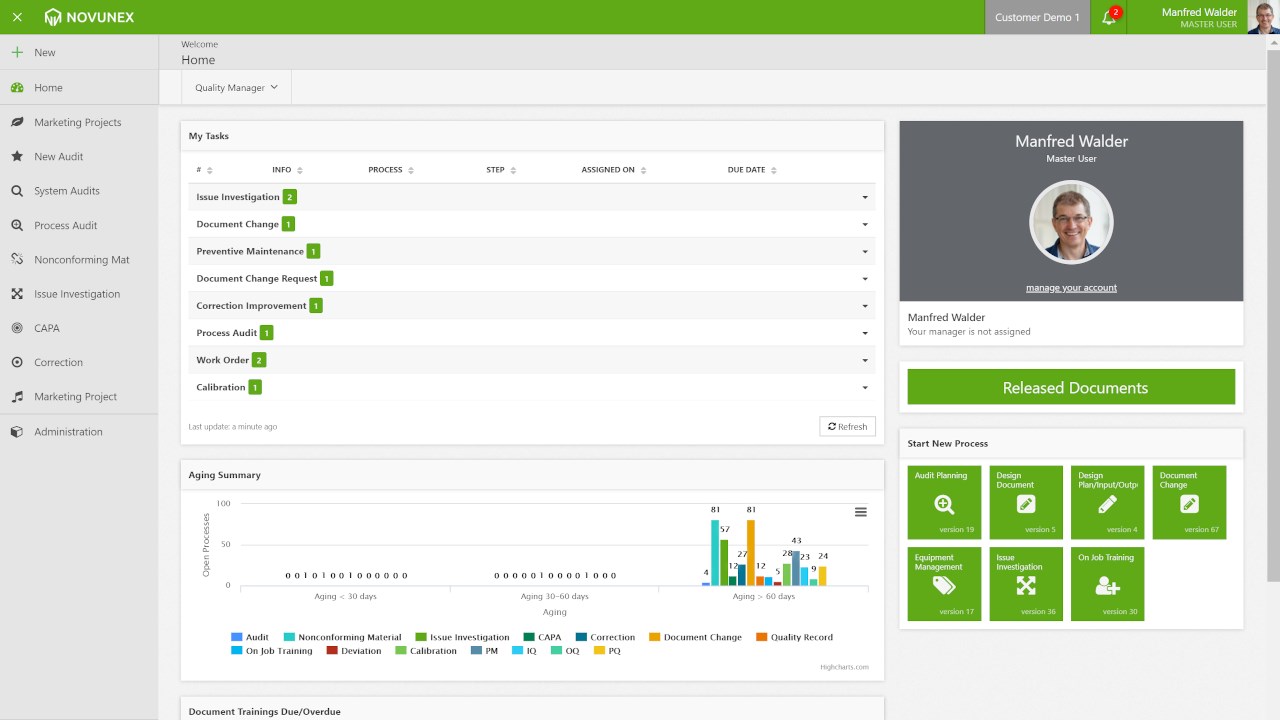Screen dimensions: 1280x720
Task: Close the sidebar with the X icon
Action: 17,17
